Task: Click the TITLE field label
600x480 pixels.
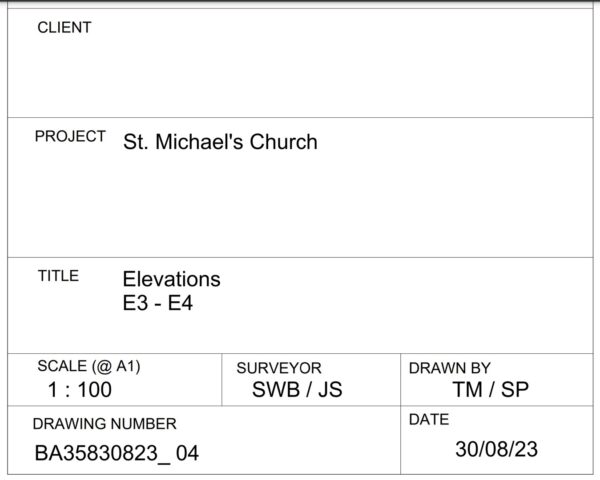Action: pos(58,276)
